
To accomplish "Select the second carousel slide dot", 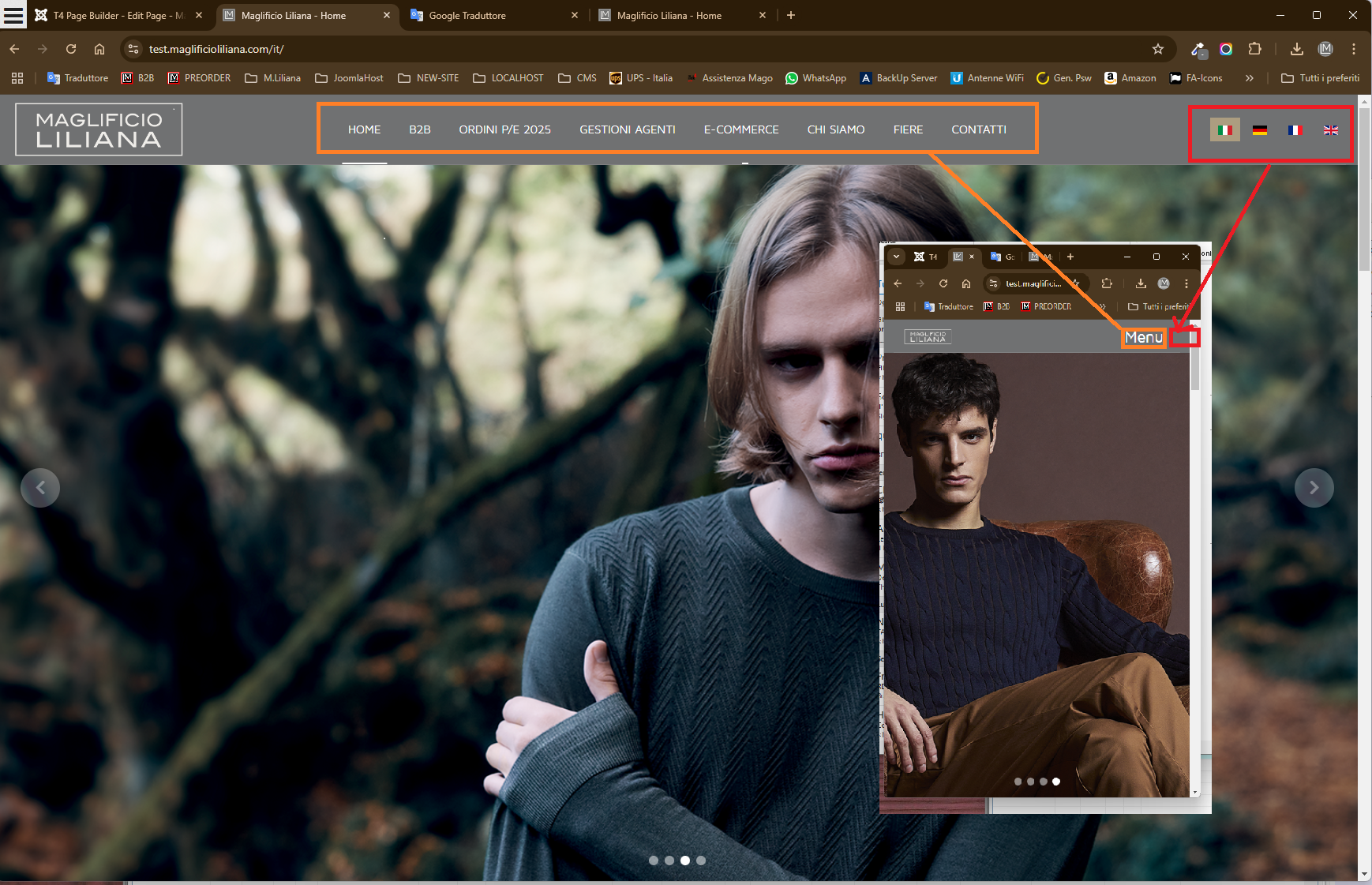I will (669, 861).
